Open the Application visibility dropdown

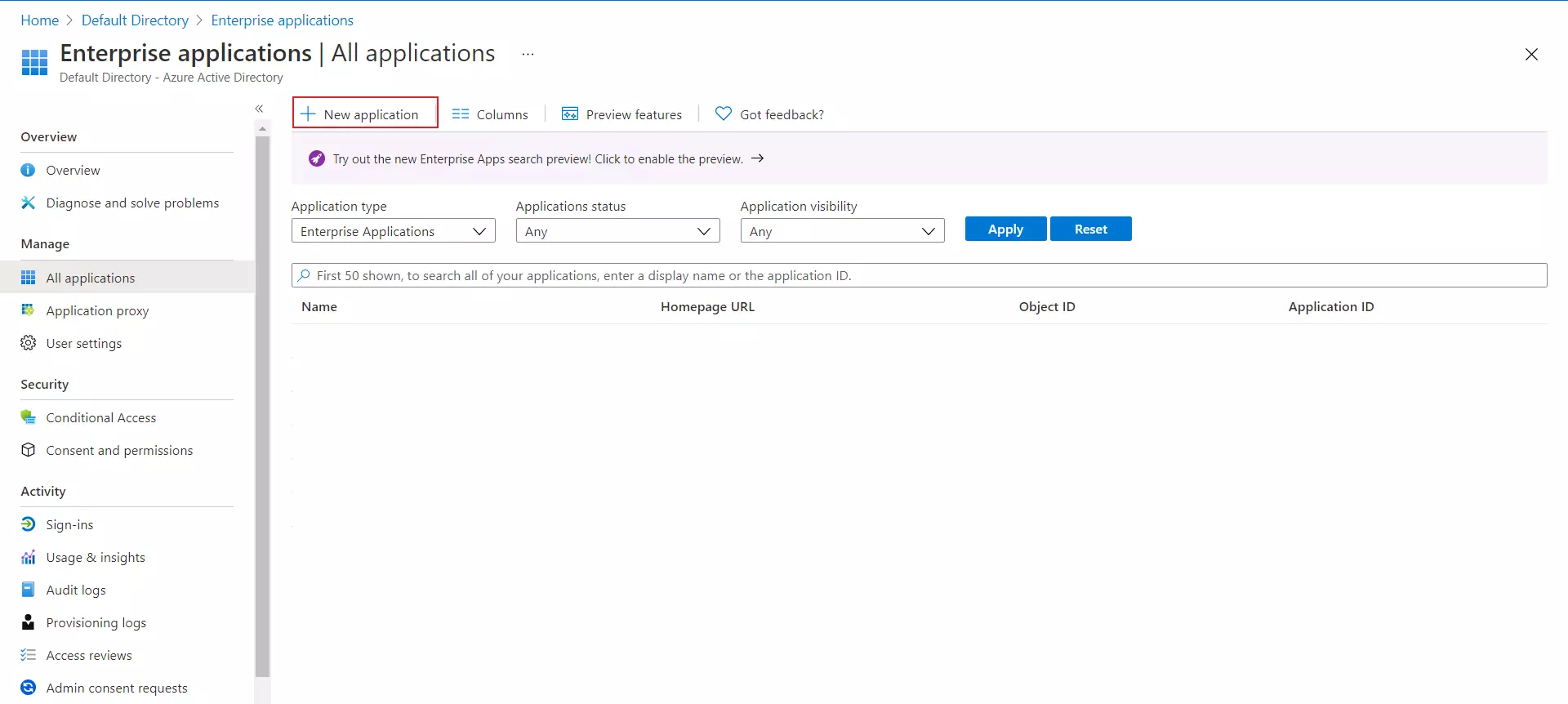[x=842, y=231]
